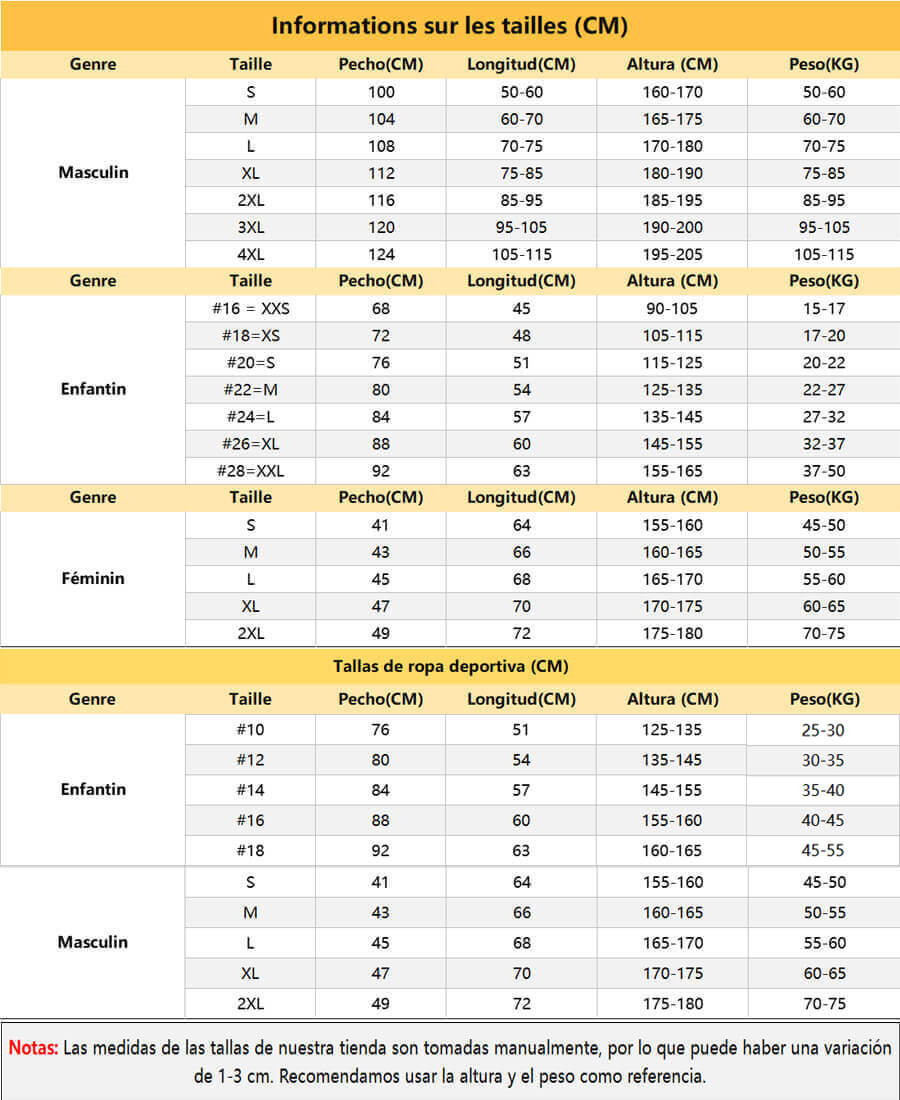Click the "#28=XXL" size cell
The height and width of the screenshot is (1100, 900).
coord(250,470)
